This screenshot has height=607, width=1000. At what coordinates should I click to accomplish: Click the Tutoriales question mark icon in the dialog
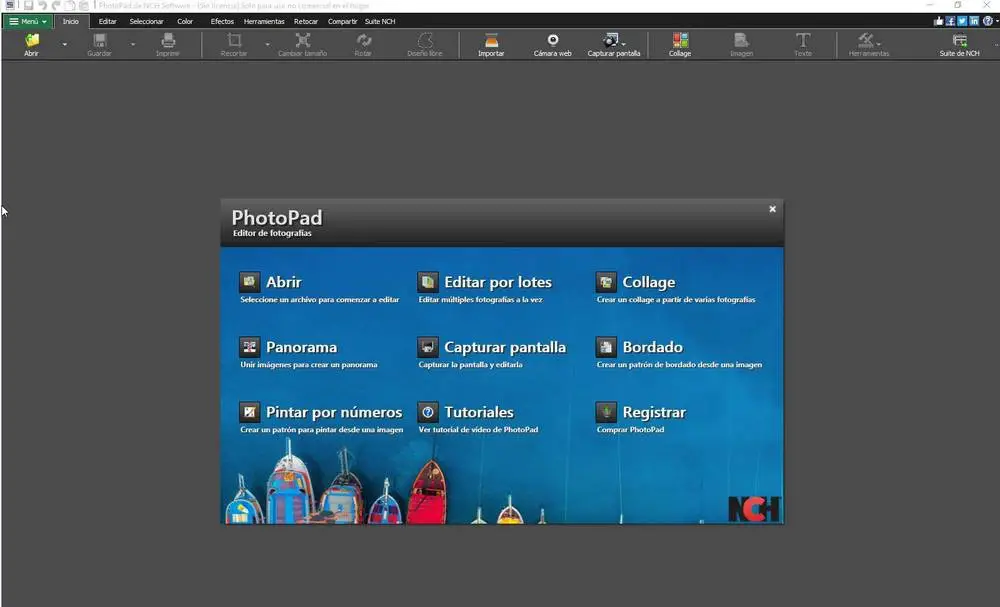(428, 412)
